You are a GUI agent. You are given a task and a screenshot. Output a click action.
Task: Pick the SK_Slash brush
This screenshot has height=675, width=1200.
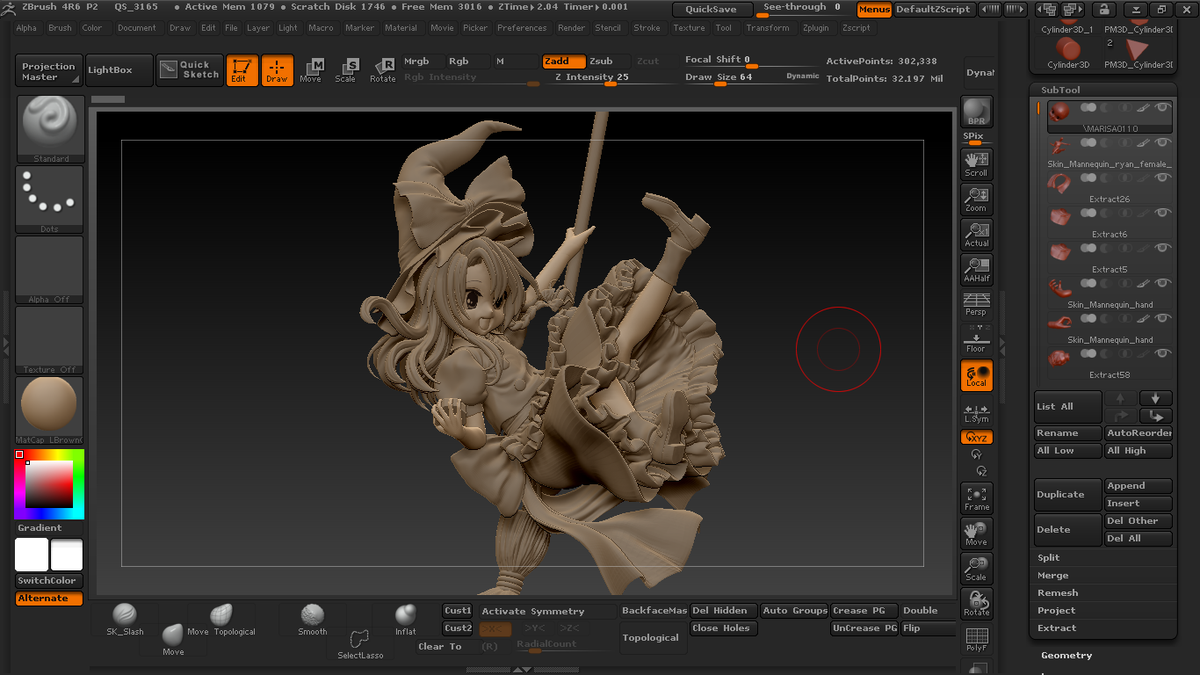[125, 620]
